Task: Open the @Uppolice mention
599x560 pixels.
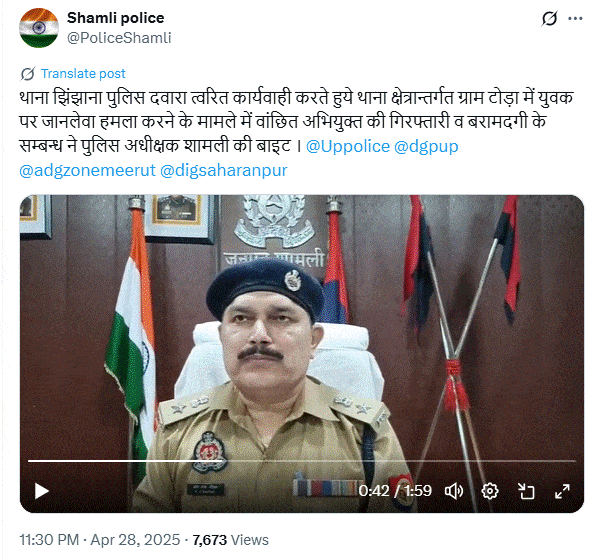Action: pyautogui.click(x=348, y=146)
